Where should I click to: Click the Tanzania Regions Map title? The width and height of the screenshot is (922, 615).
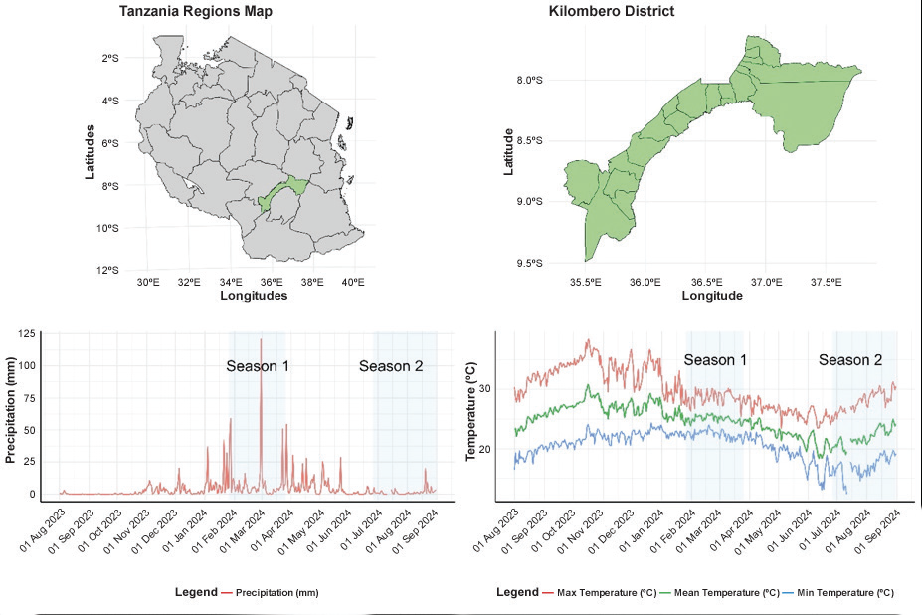(195, 12)
